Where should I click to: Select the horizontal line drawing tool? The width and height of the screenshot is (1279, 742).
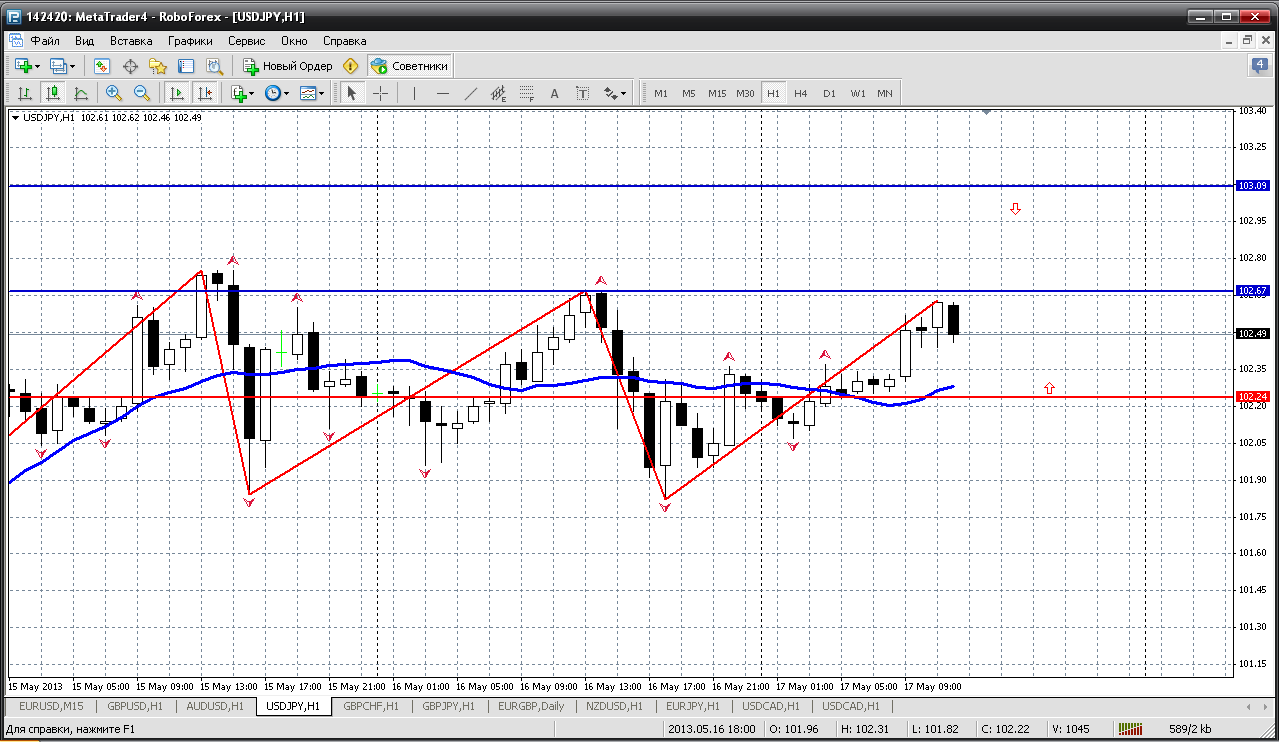point(443,93)
